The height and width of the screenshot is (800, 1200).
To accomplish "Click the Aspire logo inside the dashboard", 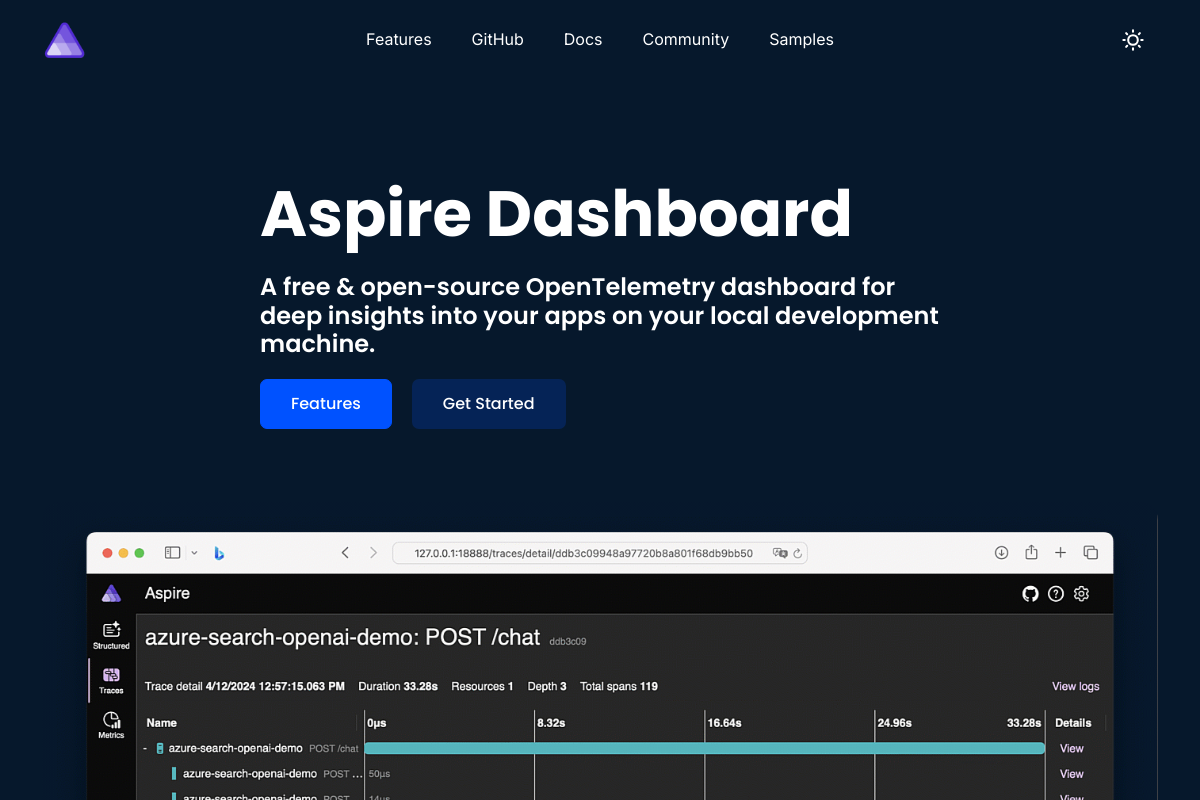I will pos(111,593).
